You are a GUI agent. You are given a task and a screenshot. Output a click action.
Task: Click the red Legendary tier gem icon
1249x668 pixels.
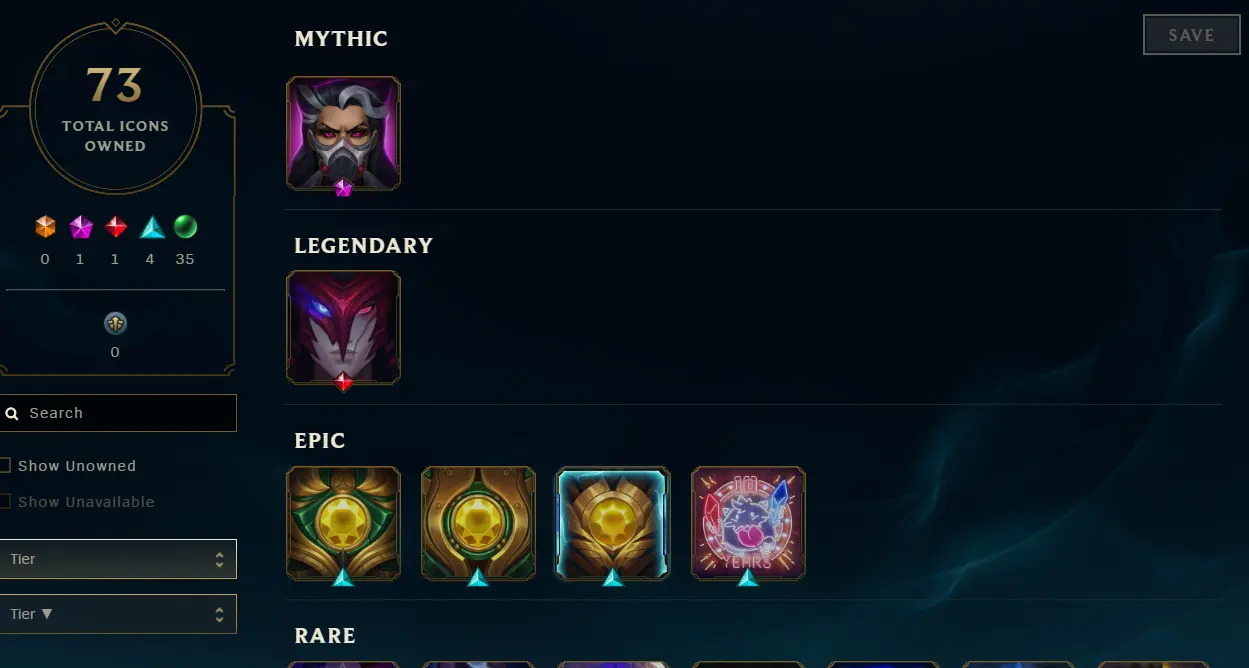116,227
